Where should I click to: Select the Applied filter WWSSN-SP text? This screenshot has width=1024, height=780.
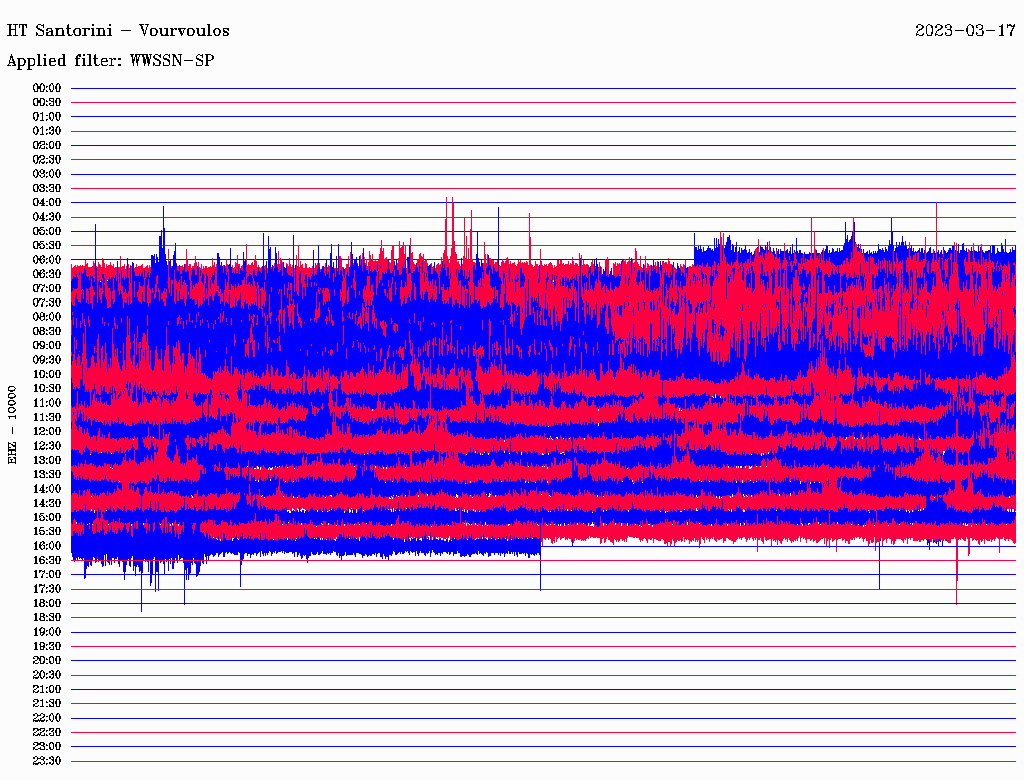pos(110,61)
